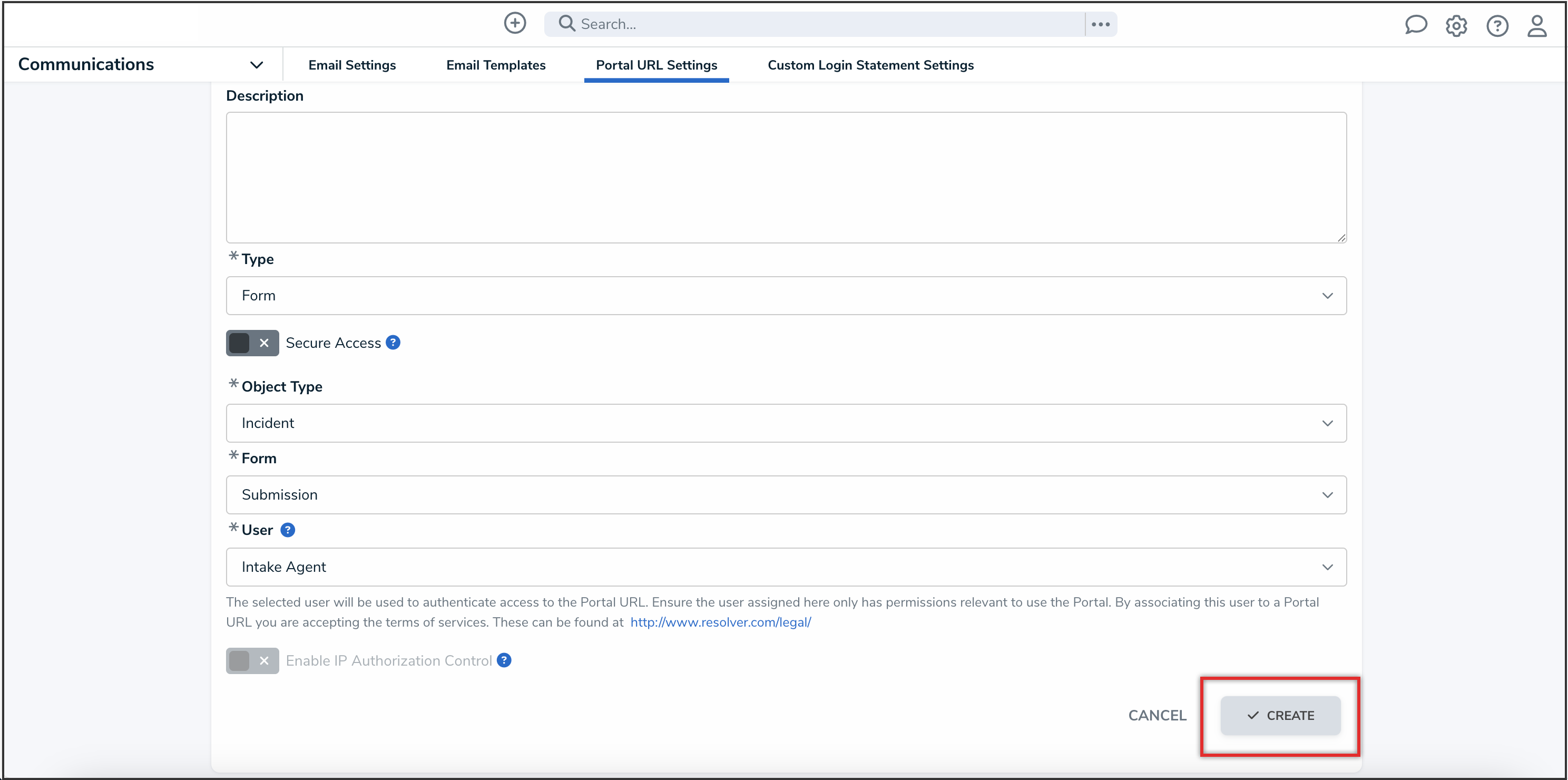This screenshot has height=780, width=1568.
Task: Expand the Communications section dropdown
Action: pos(256,64)
